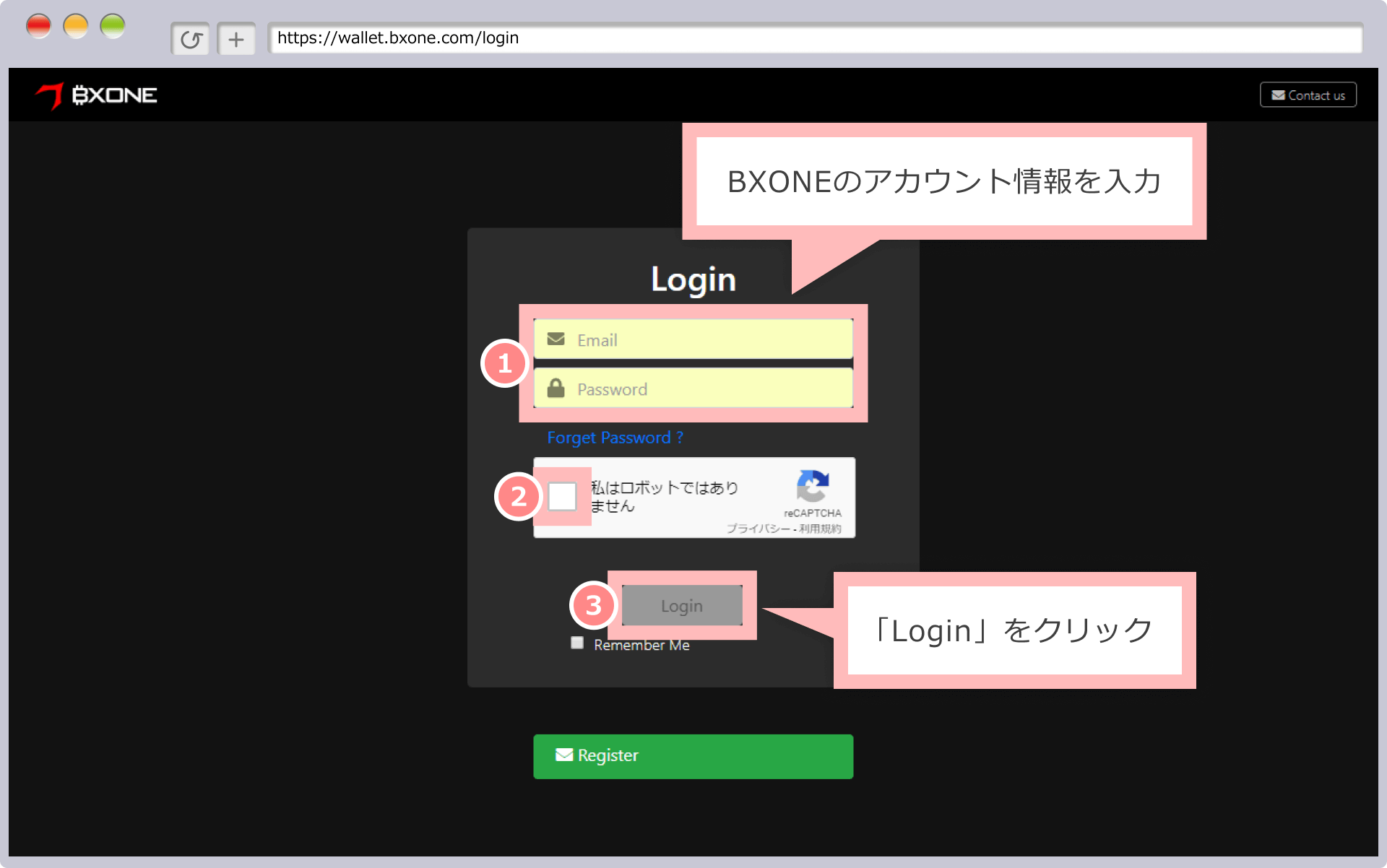Image resolution: width=1387 pixels, height=868 pixels.
Task: Click the reCAPTCHA logo icon
Action: 812,486
